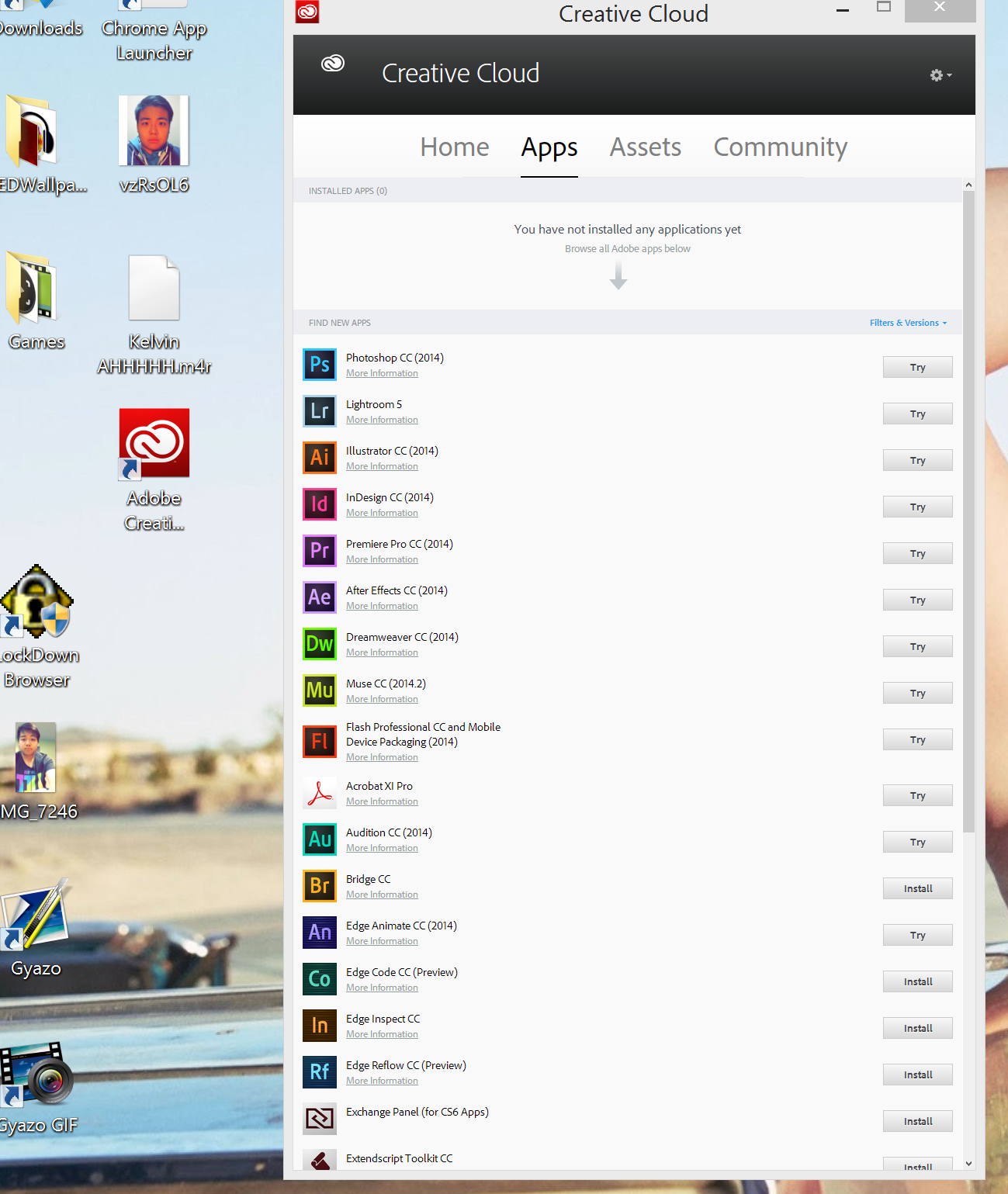1008x1194 pixels.
Task: Click the After Effects CC app icon
Action: pos(320,597)
